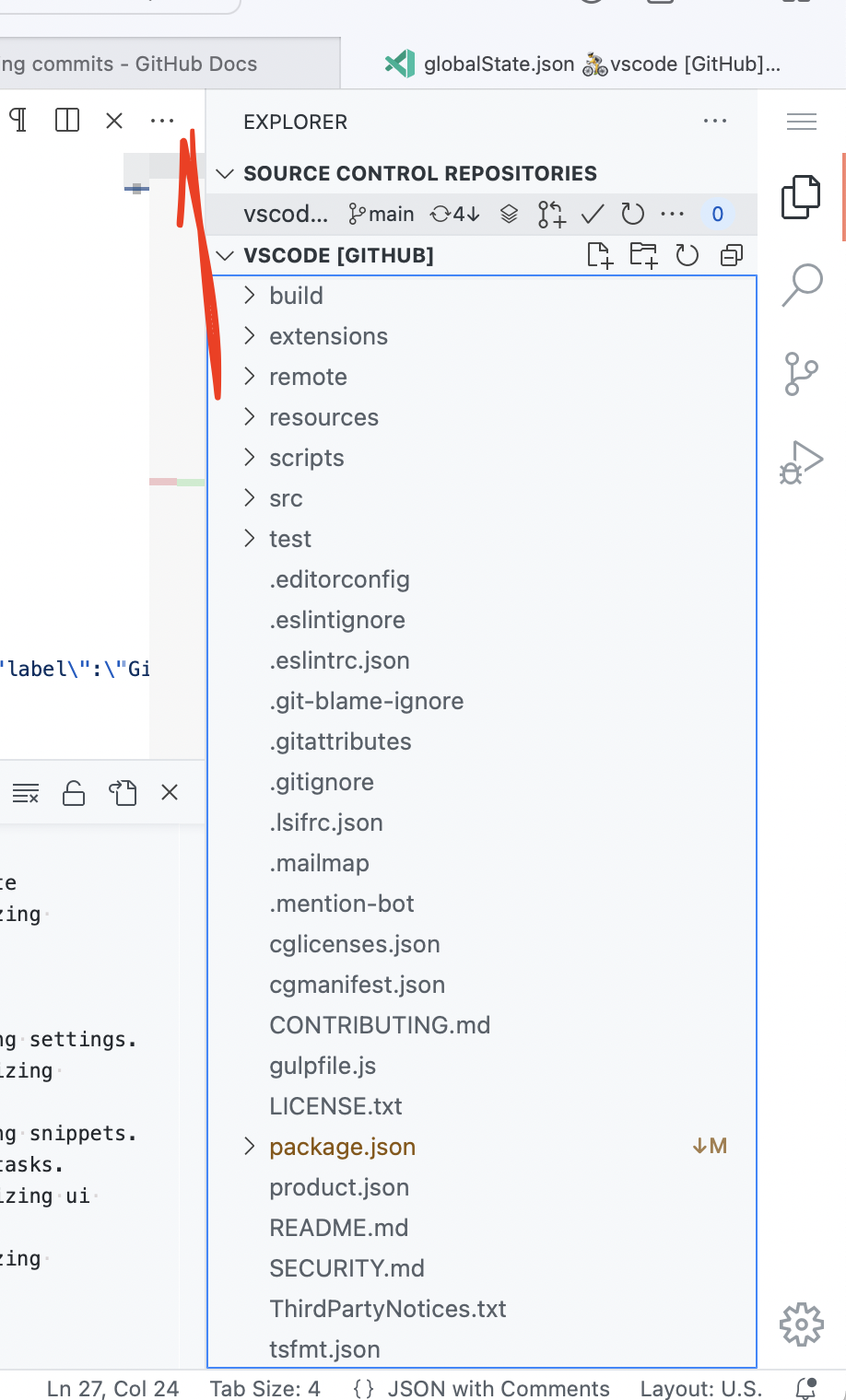
Task: Expand package.json to show nested files
Action: click(x=249, y=1147)
